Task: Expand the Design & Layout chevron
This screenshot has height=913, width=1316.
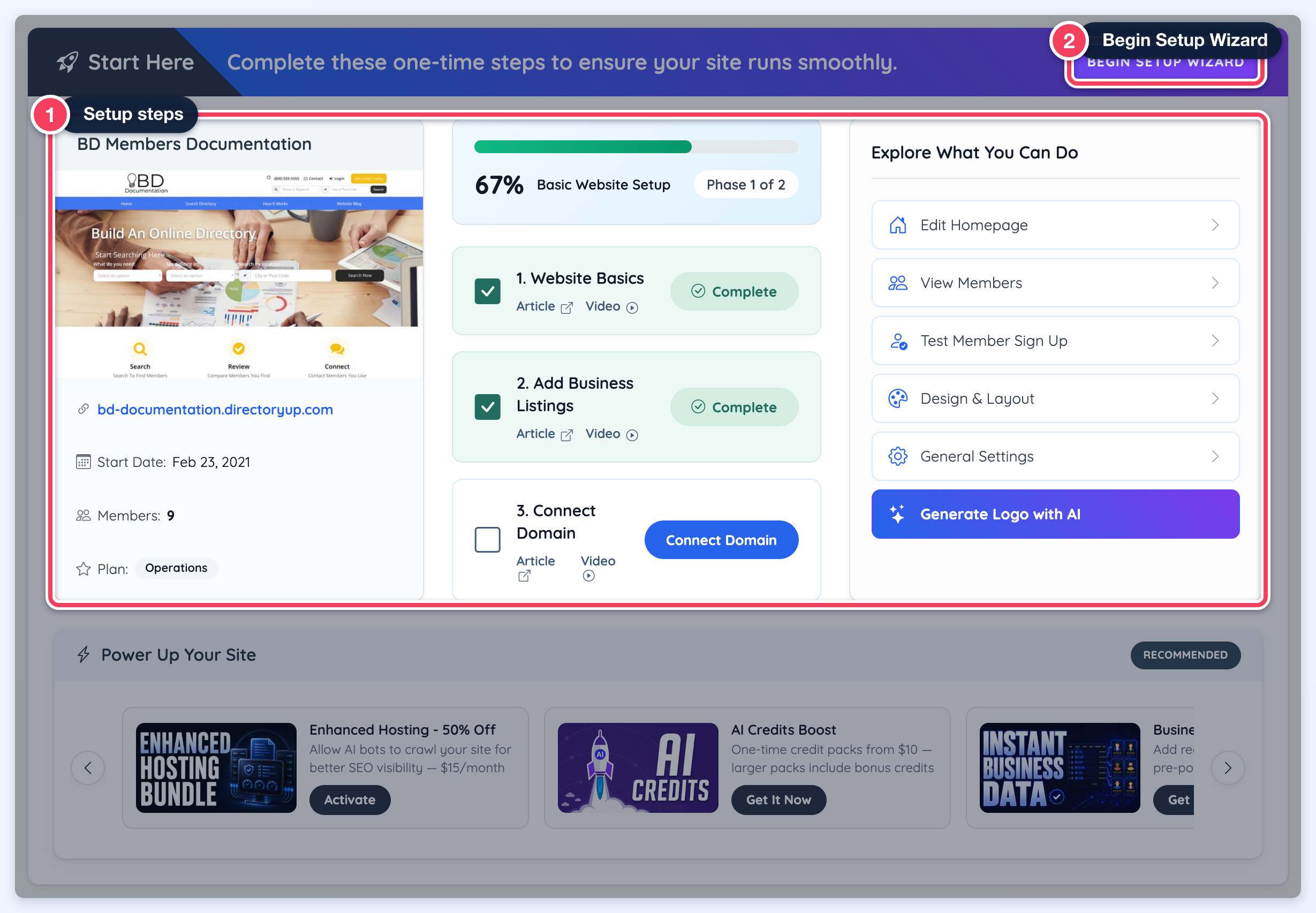Action: coord(1215,399)
